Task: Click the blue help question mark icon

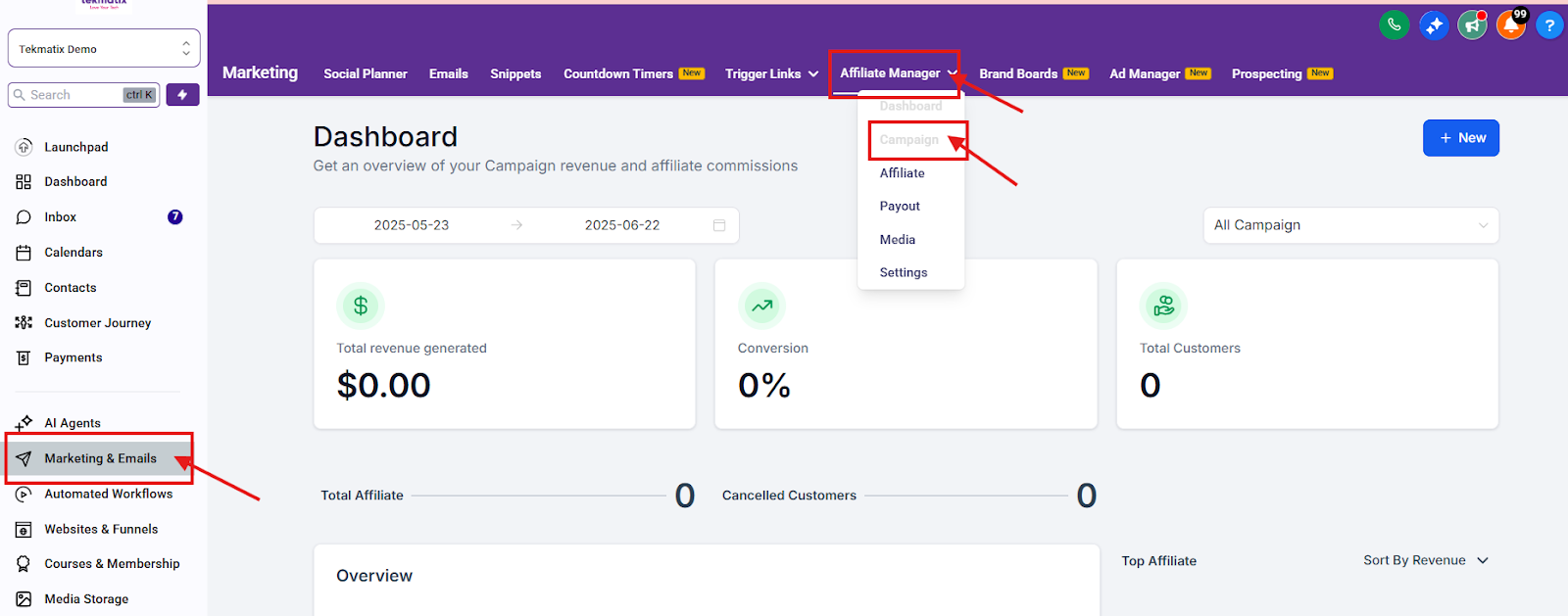Action: coord(1549,25)
